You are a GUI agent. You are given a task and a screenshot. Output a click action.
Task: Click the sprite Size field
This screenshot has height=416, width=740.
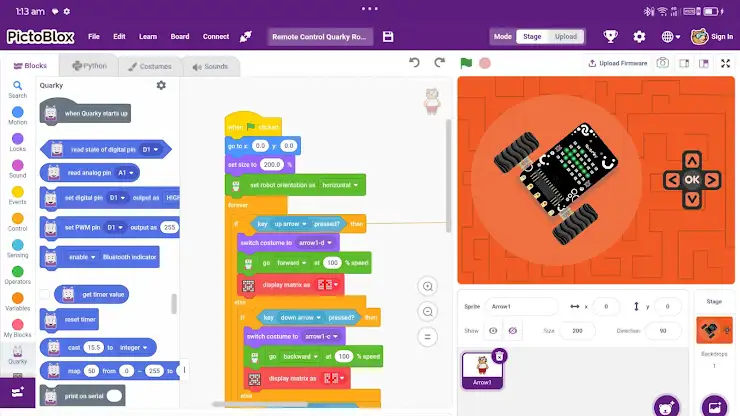click(x=577, y=331)
